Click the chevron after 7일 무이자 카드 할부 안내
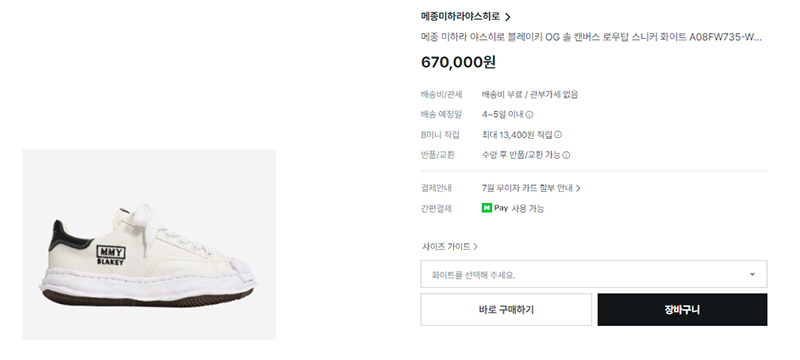 (x=578, y=188)
